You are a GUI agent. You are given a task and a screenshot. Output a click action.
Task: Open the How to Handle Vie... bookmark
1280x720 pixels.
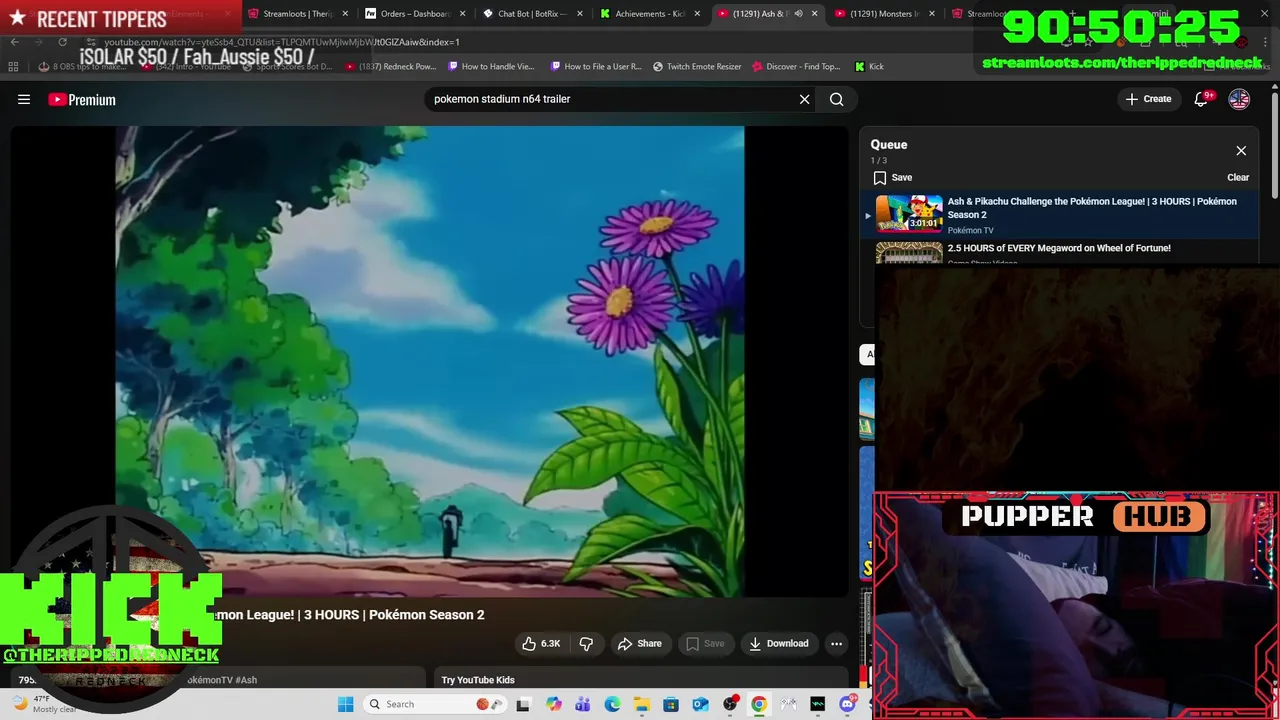tap(492, 66)
